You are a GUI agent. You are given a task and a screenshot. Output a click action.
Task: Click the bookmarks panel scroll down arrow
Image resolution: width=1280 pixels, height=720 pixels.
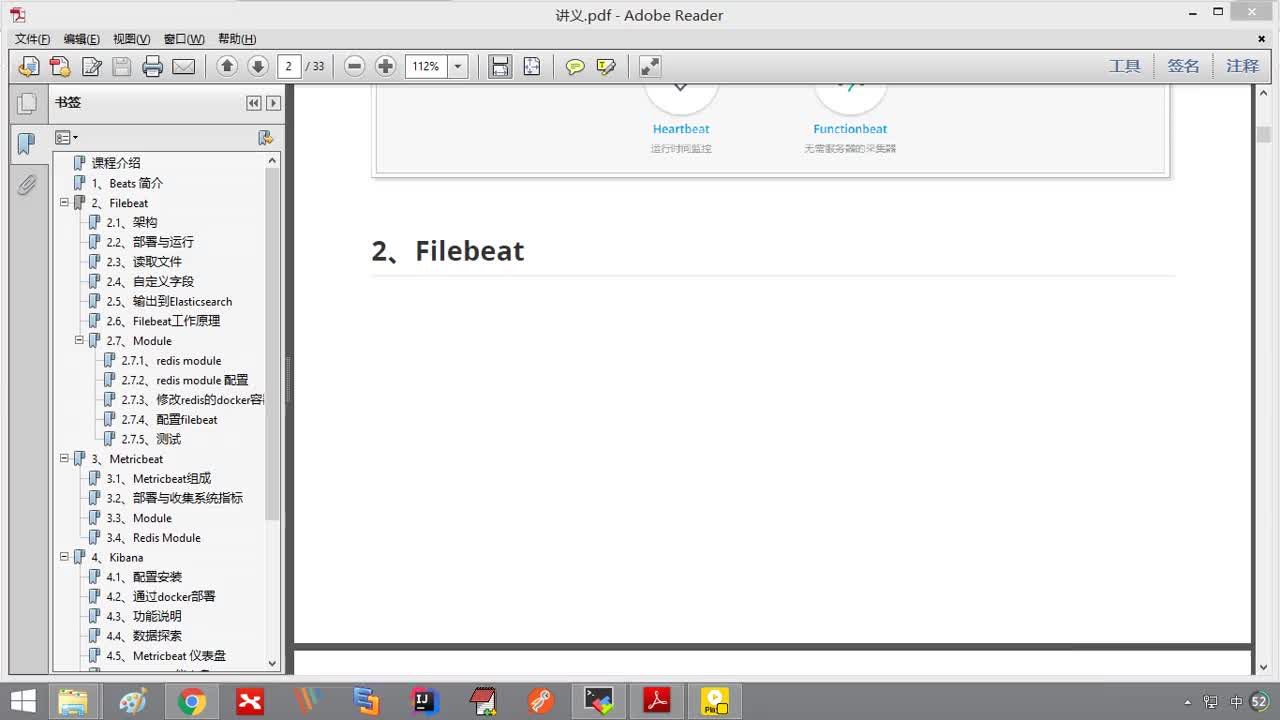(272, 663)
